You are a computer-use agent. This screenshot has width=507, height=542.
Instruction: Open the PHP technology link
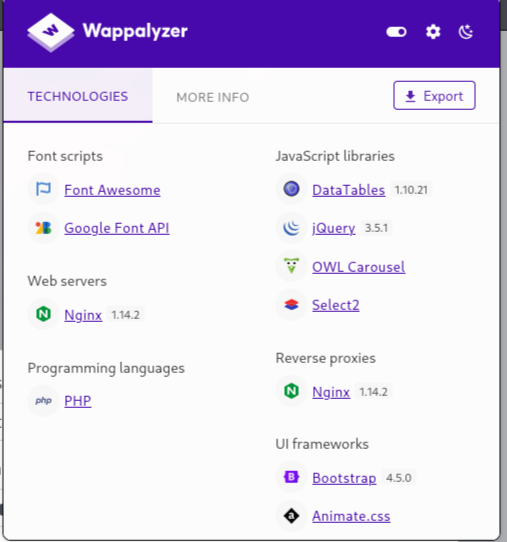[x=78, y=401]
